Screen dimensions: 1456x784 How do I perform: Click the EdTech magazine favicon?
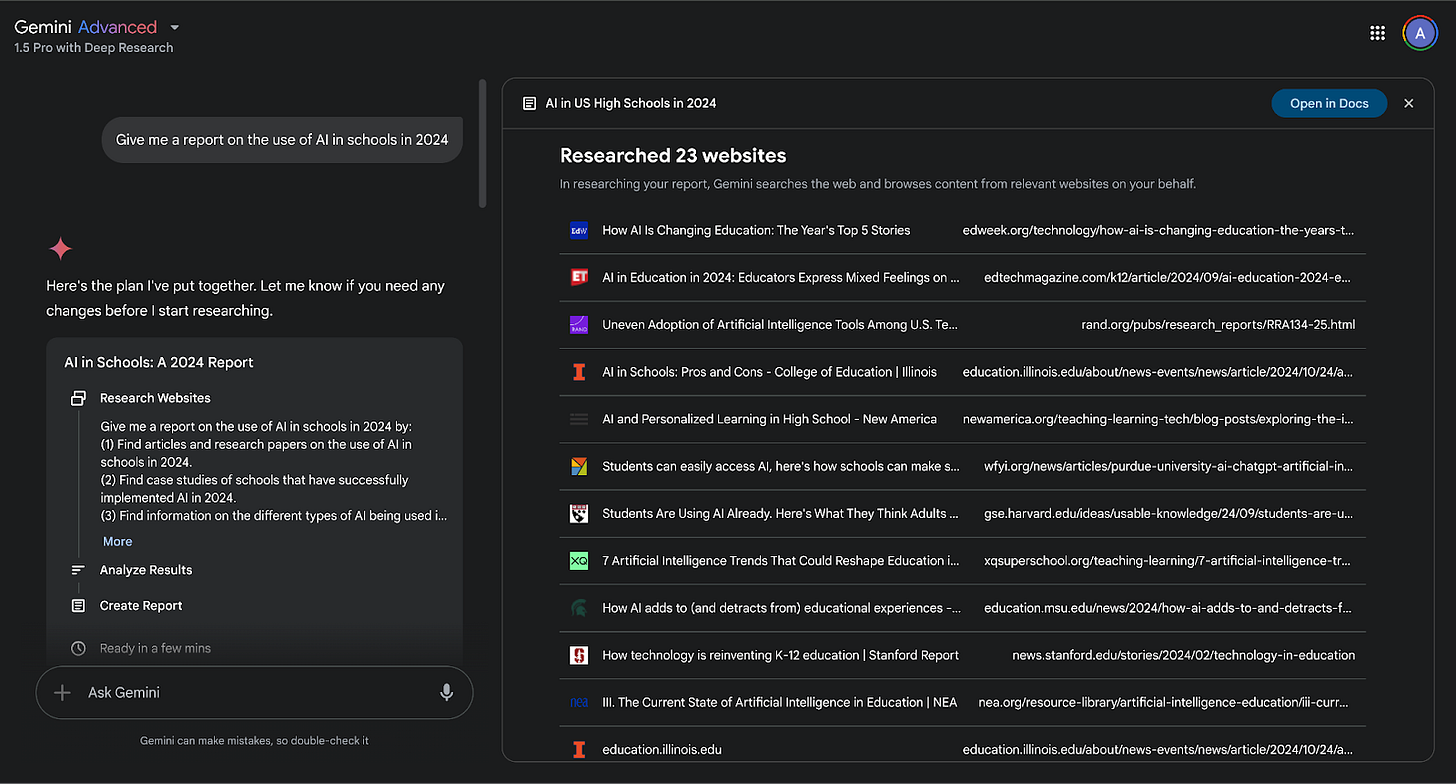(578, 277)
